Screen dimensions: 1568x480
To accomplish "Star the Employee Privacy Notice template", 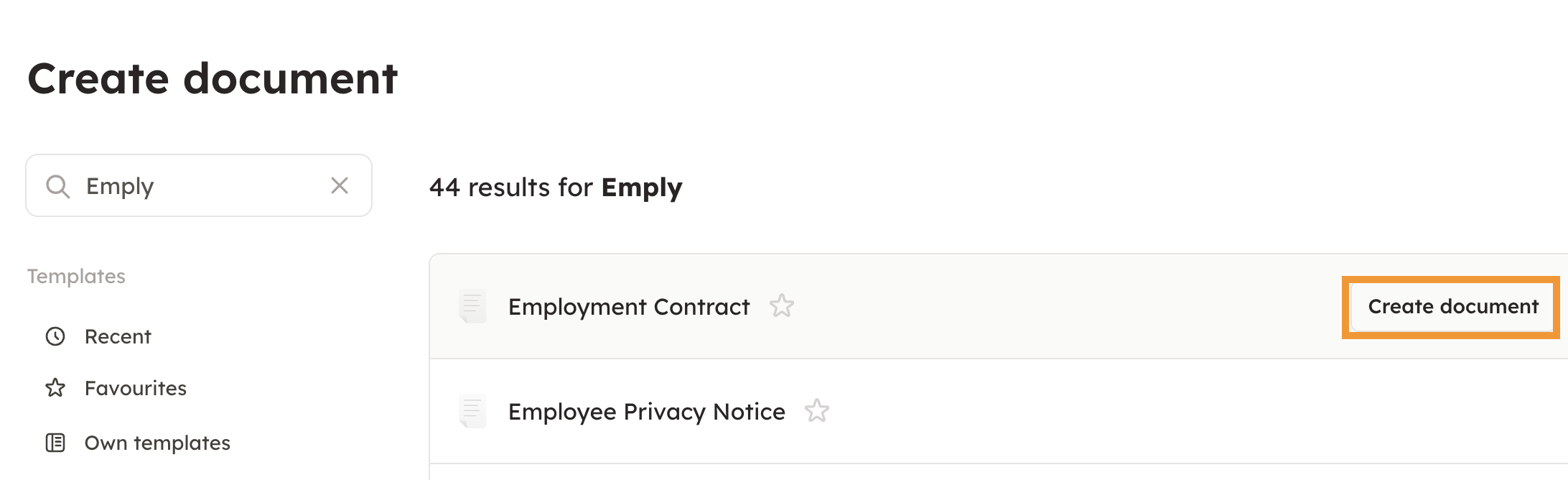I will point(817,411).
